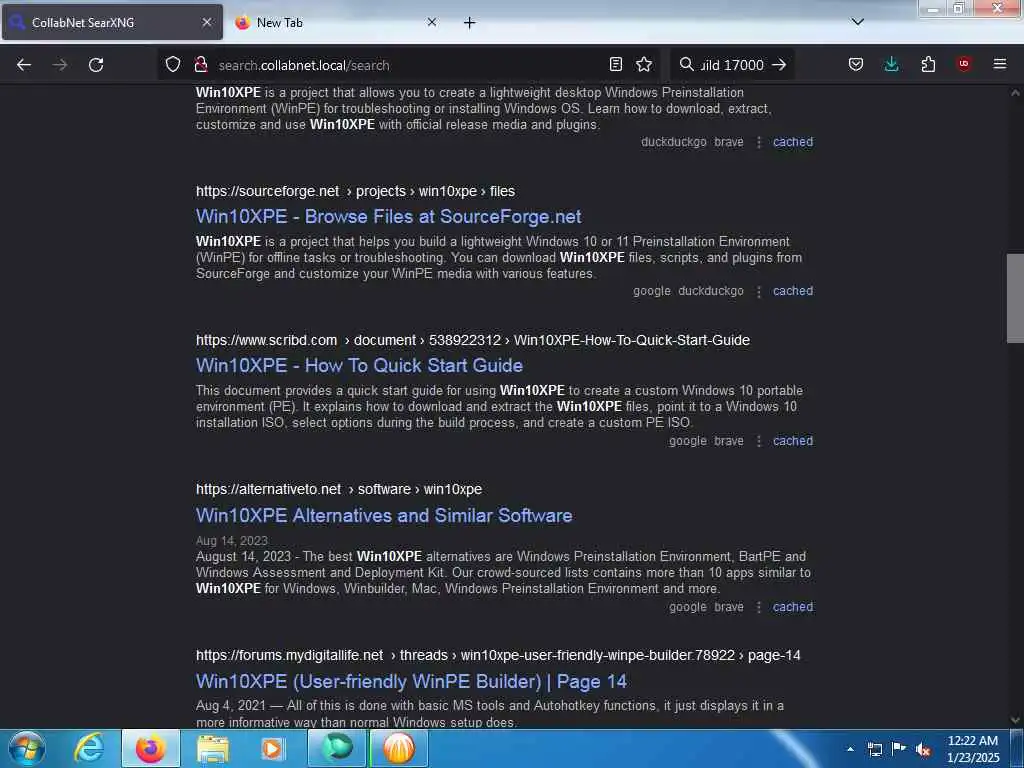Click the network tray icon
Screen dimensions: 1024x768
coord(874,750)
